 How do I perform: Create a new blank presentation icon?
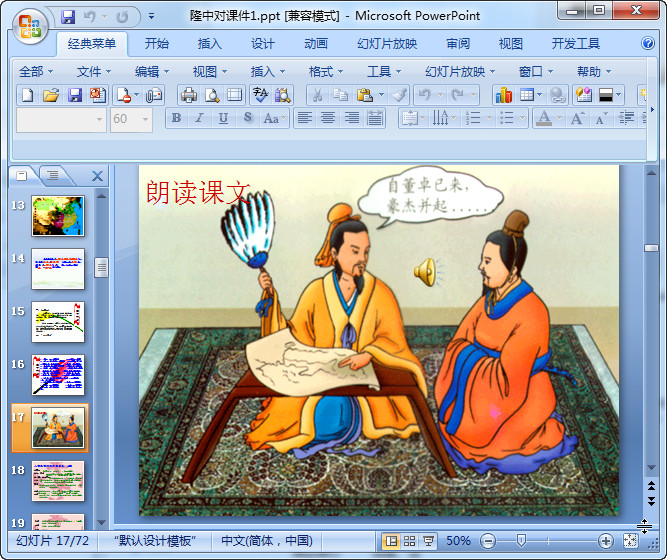(x=28, y=95)
